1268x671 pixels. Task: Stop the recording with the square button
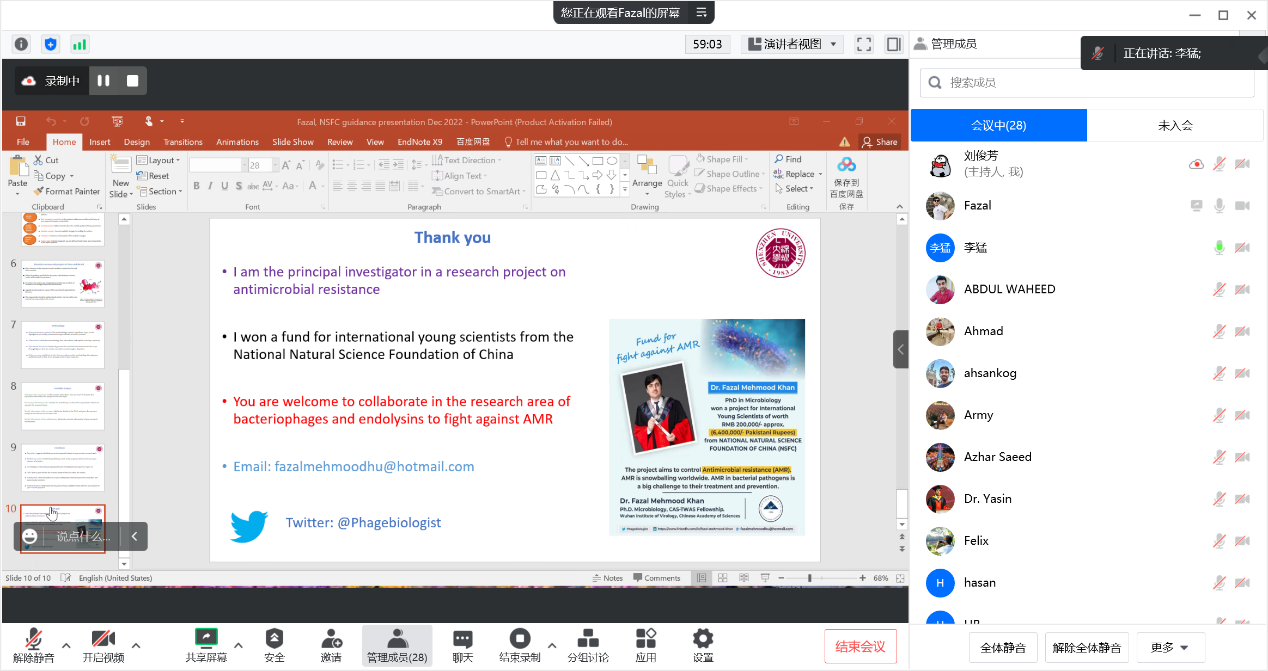click(132, 81)
